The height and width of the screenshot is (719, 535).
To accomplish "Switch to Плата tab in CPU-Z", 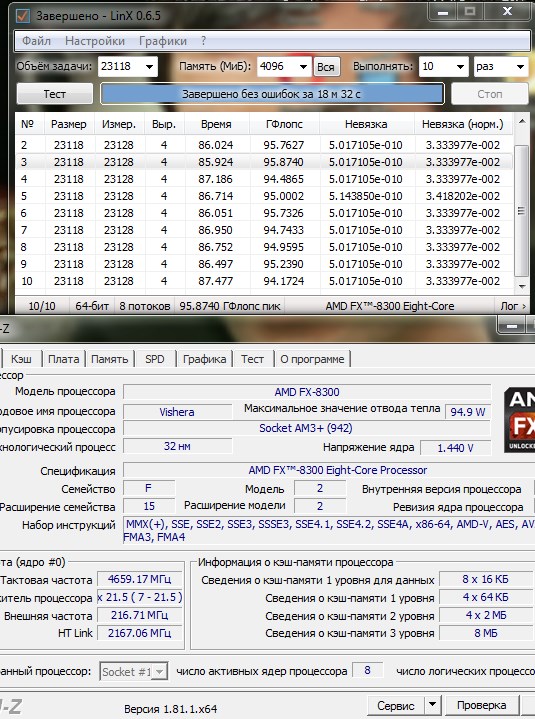I will tap(64, 359).
